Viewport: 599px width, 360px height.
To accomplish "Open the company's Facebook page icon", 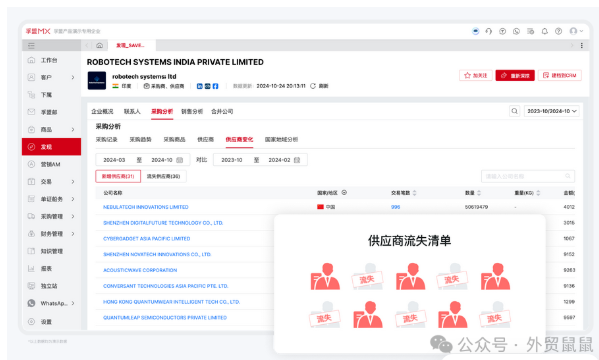I will [x=215, y=86].
